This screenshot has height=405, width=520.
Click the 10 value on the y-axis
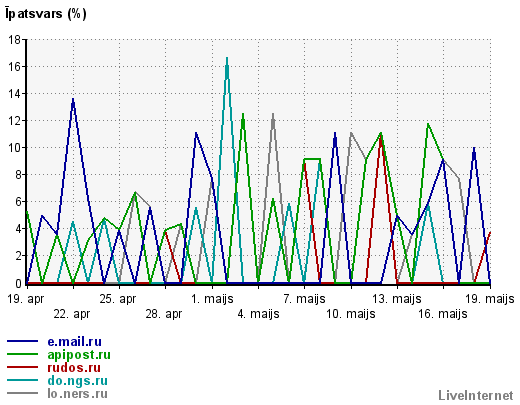pyautogui.click(x=14, y=148)
